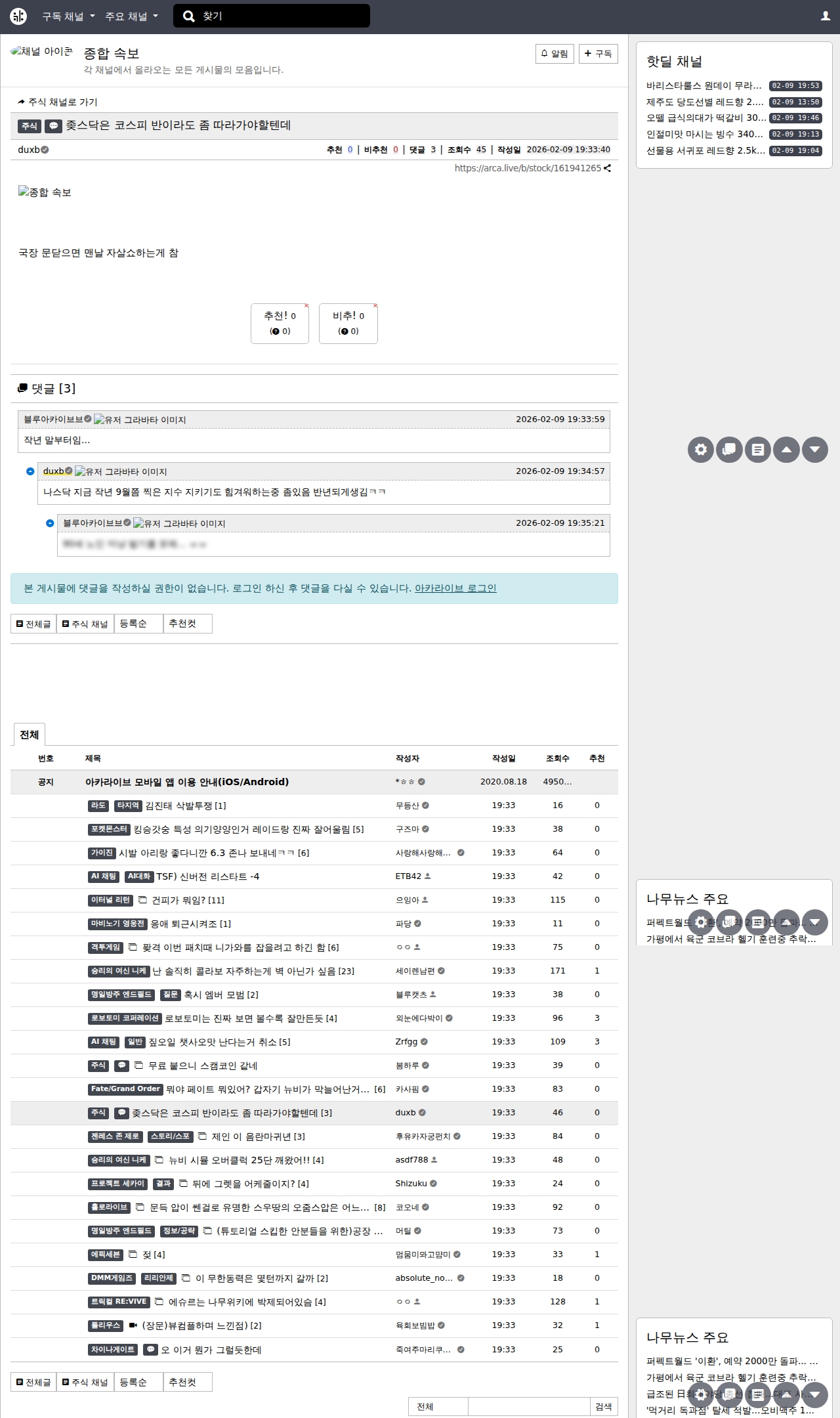Upvote the post with 추천! button
Image resolution: width=840 pixels, height=1418 pixels.
click(280, 324)
